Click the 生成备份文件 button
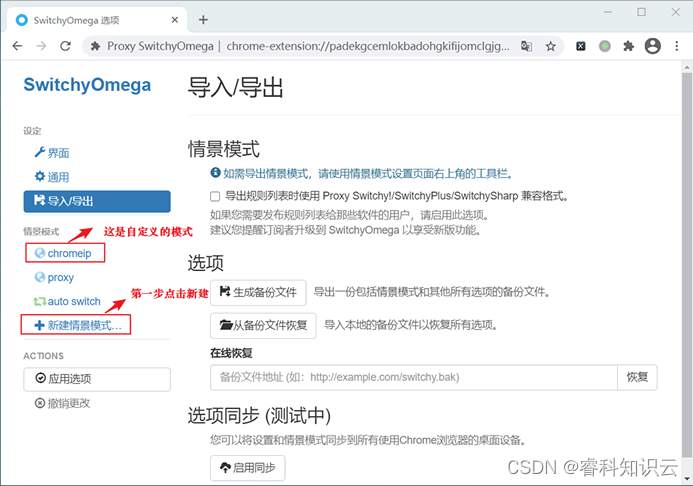 [x=258, y=292]
